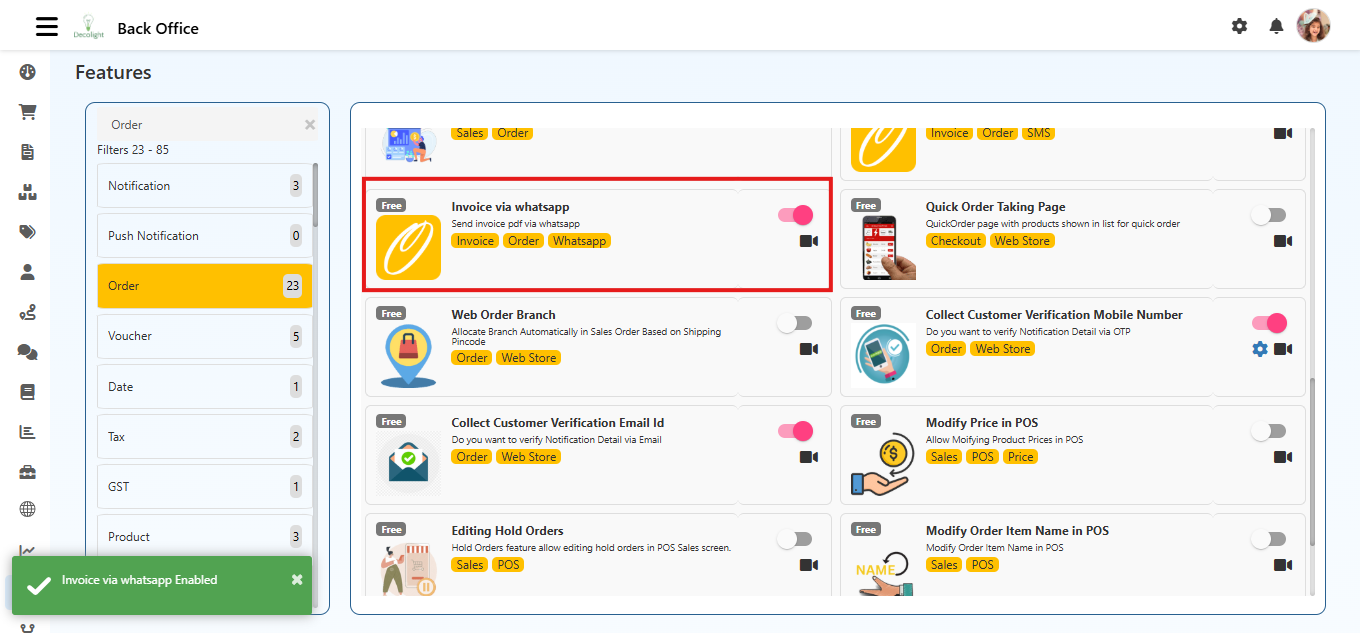Enable the Quick Order Taking Page toggle
This screenshot has width=1360, height=633.
1268,215
